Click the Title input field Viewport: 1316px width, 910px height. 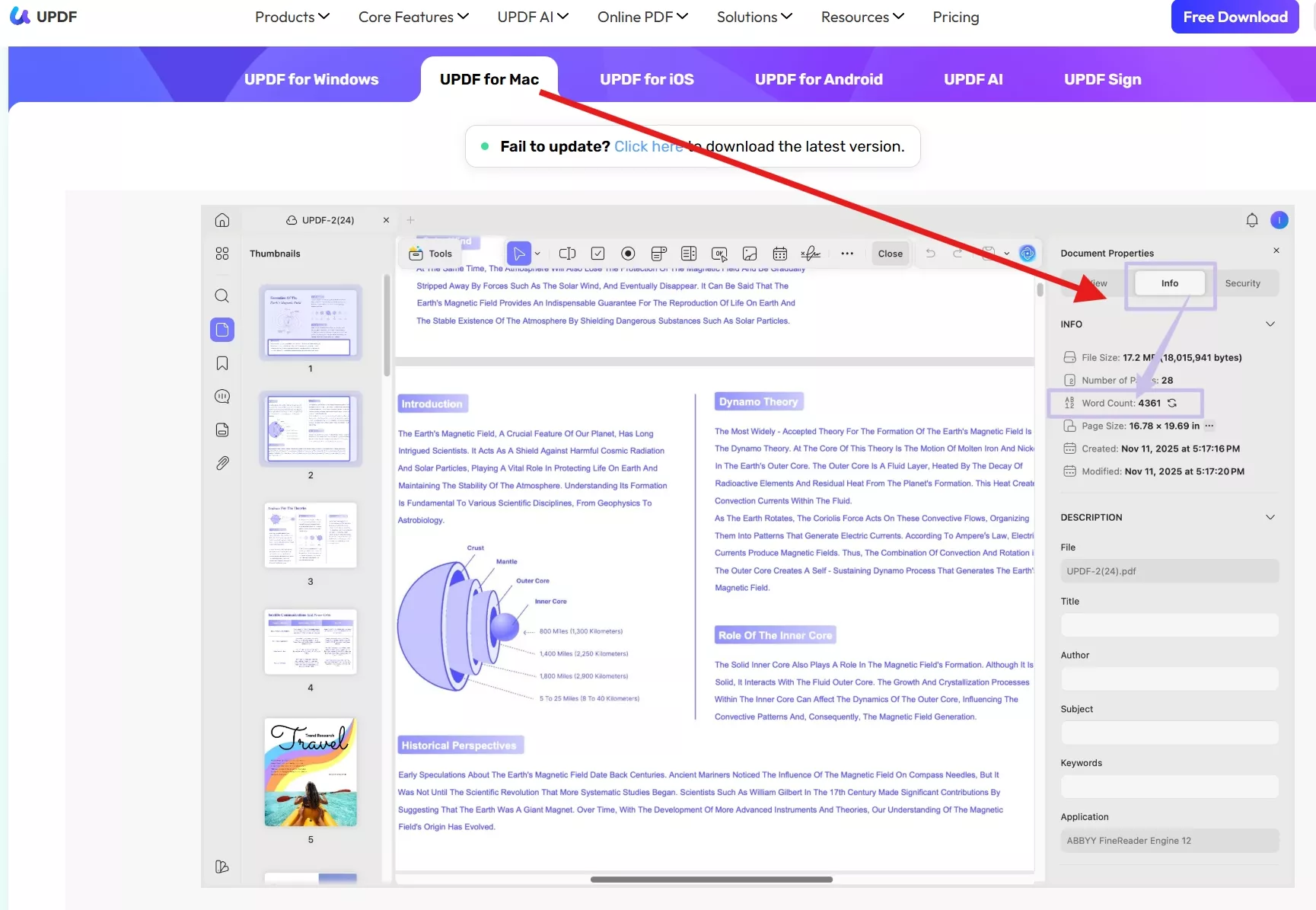click(x=1170, y=625)
